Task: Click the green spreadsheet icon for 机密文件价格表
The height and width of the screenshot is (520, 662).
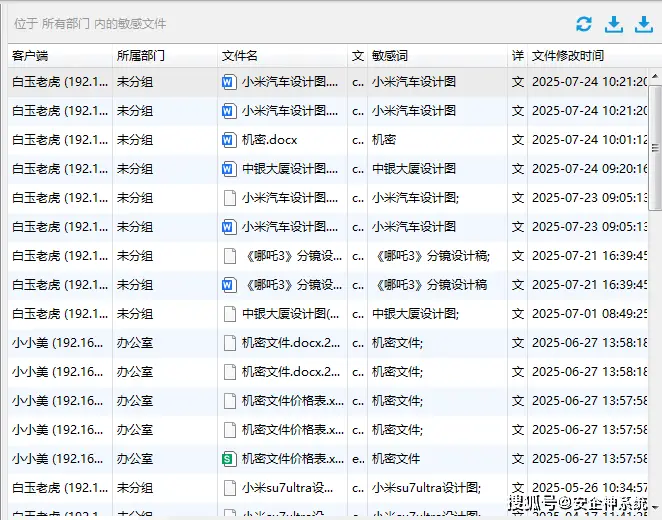Action: (x=229, y=459)
